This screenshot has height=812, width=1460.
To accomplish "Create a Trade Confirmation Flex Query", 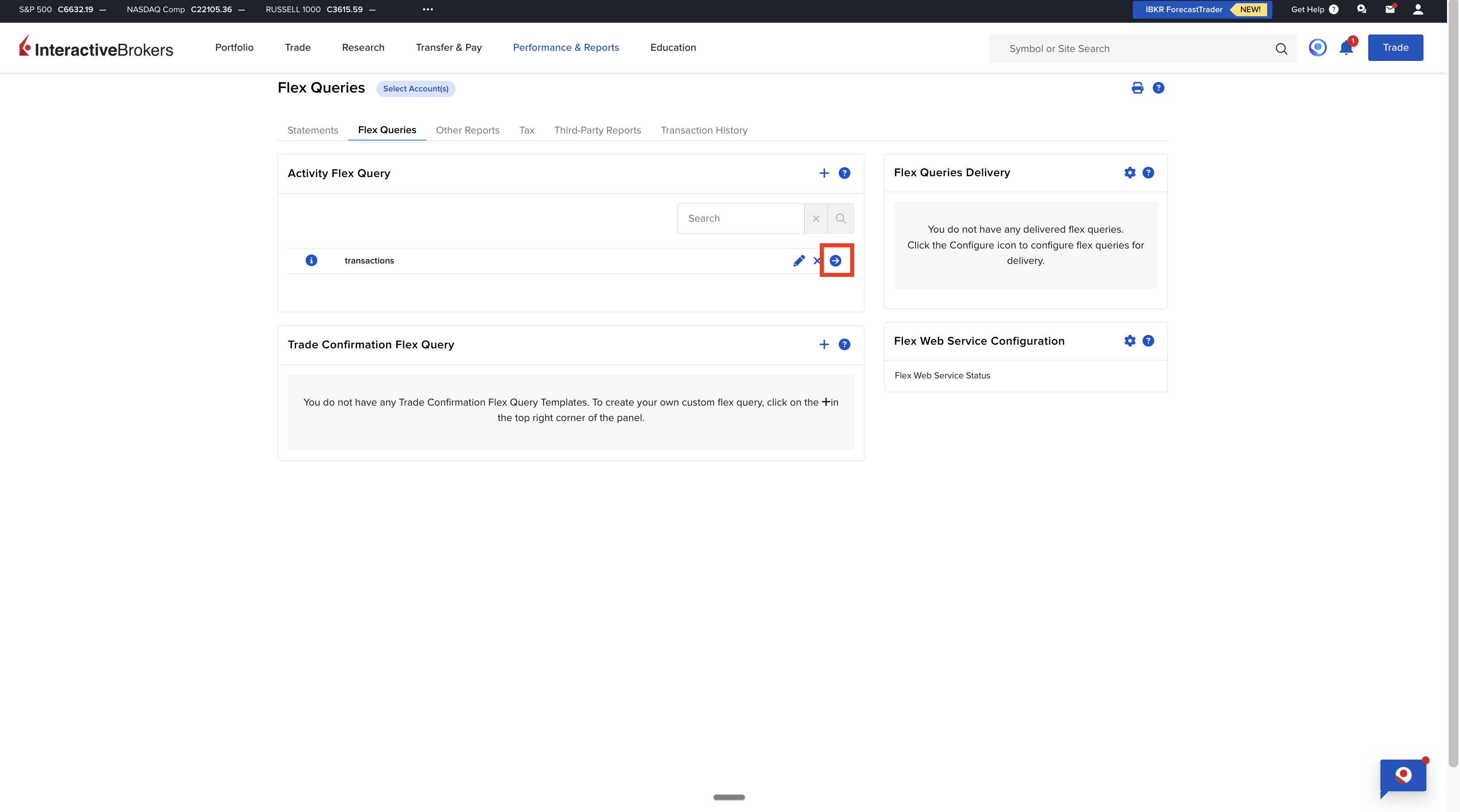I will point(824,345).
